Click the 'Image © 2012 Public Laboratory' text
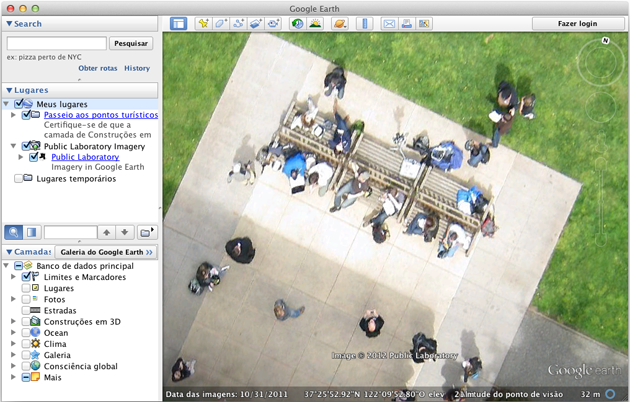 click(x=395, y=355)
